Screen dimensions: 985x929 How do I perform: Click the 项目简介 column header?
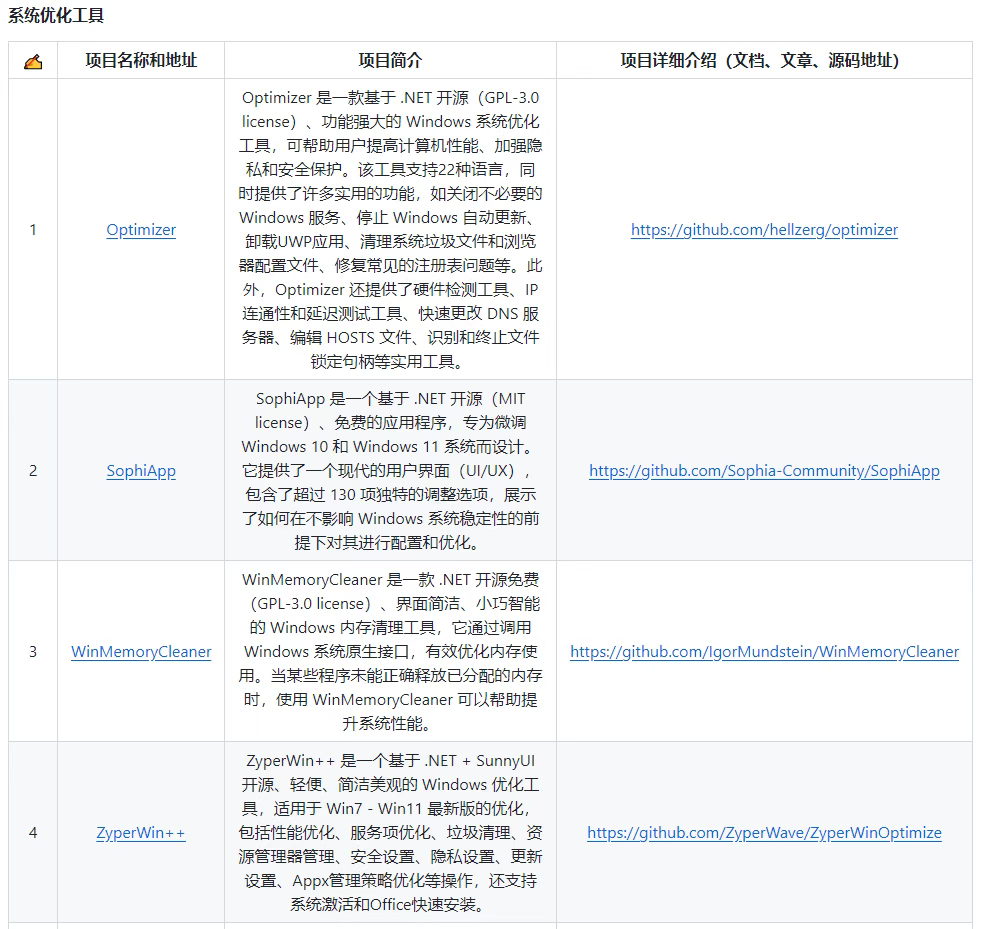click(x=390, y=60)
